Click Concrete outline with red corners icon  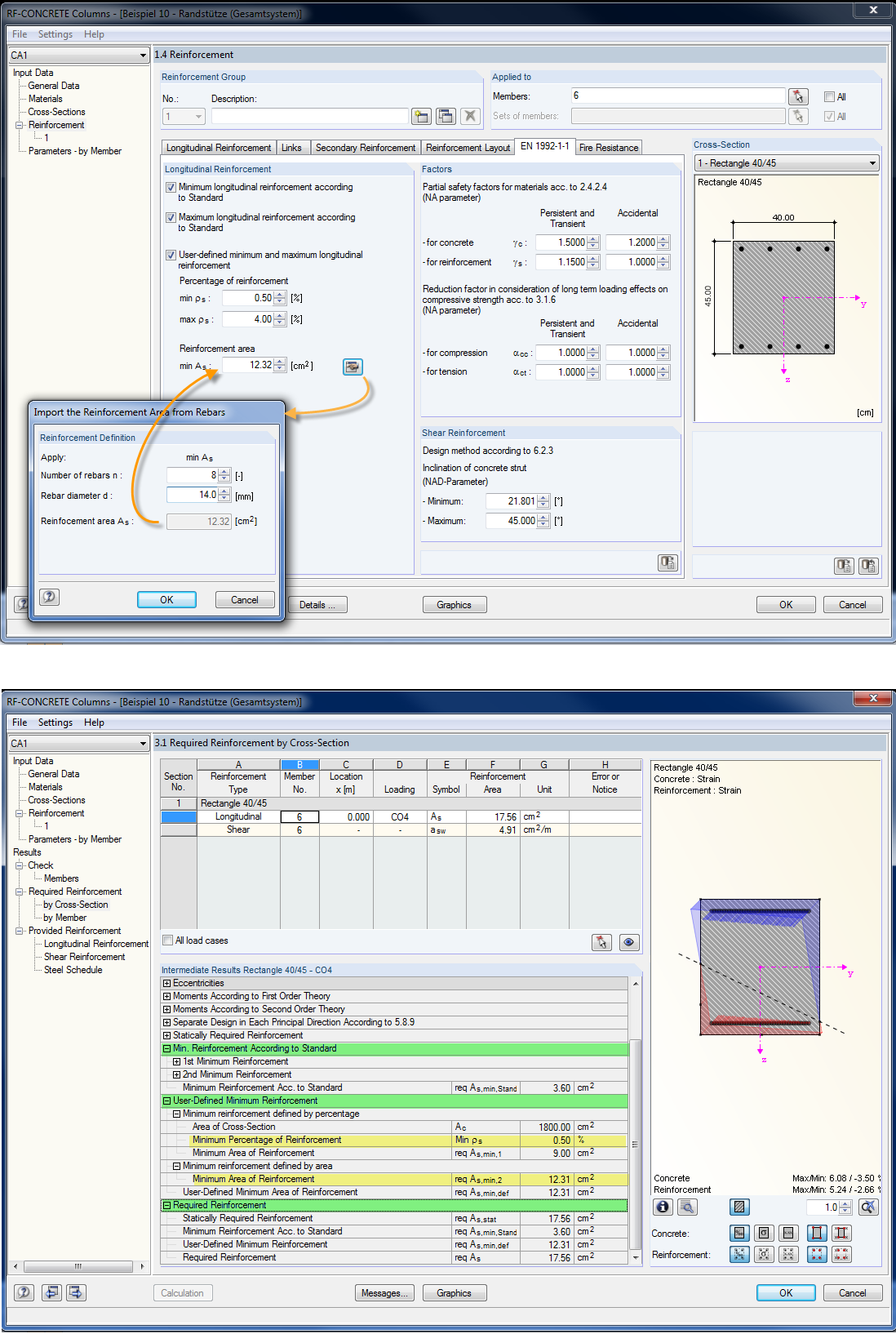pos(817,1233)
